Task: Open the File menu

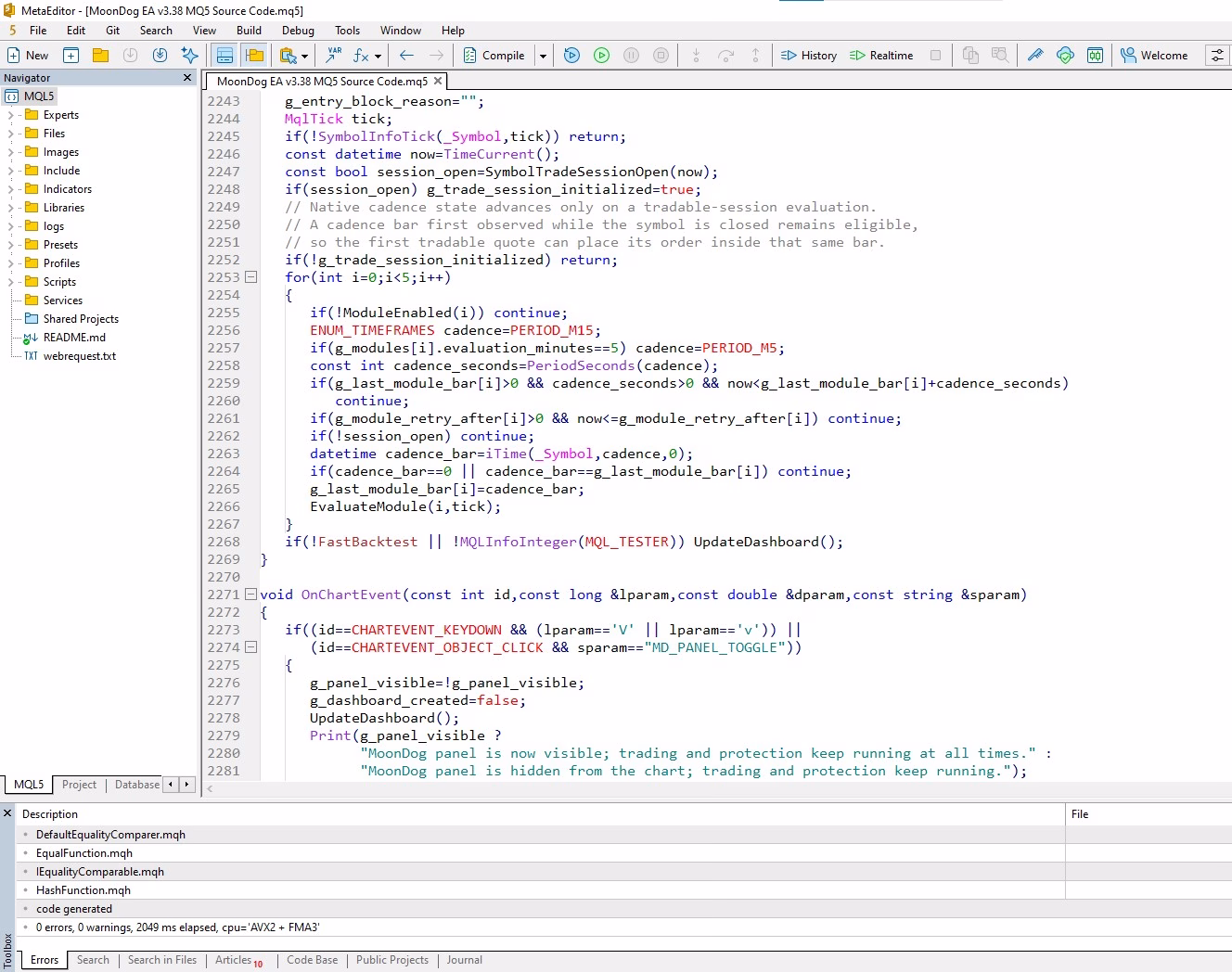Action: 38,31
